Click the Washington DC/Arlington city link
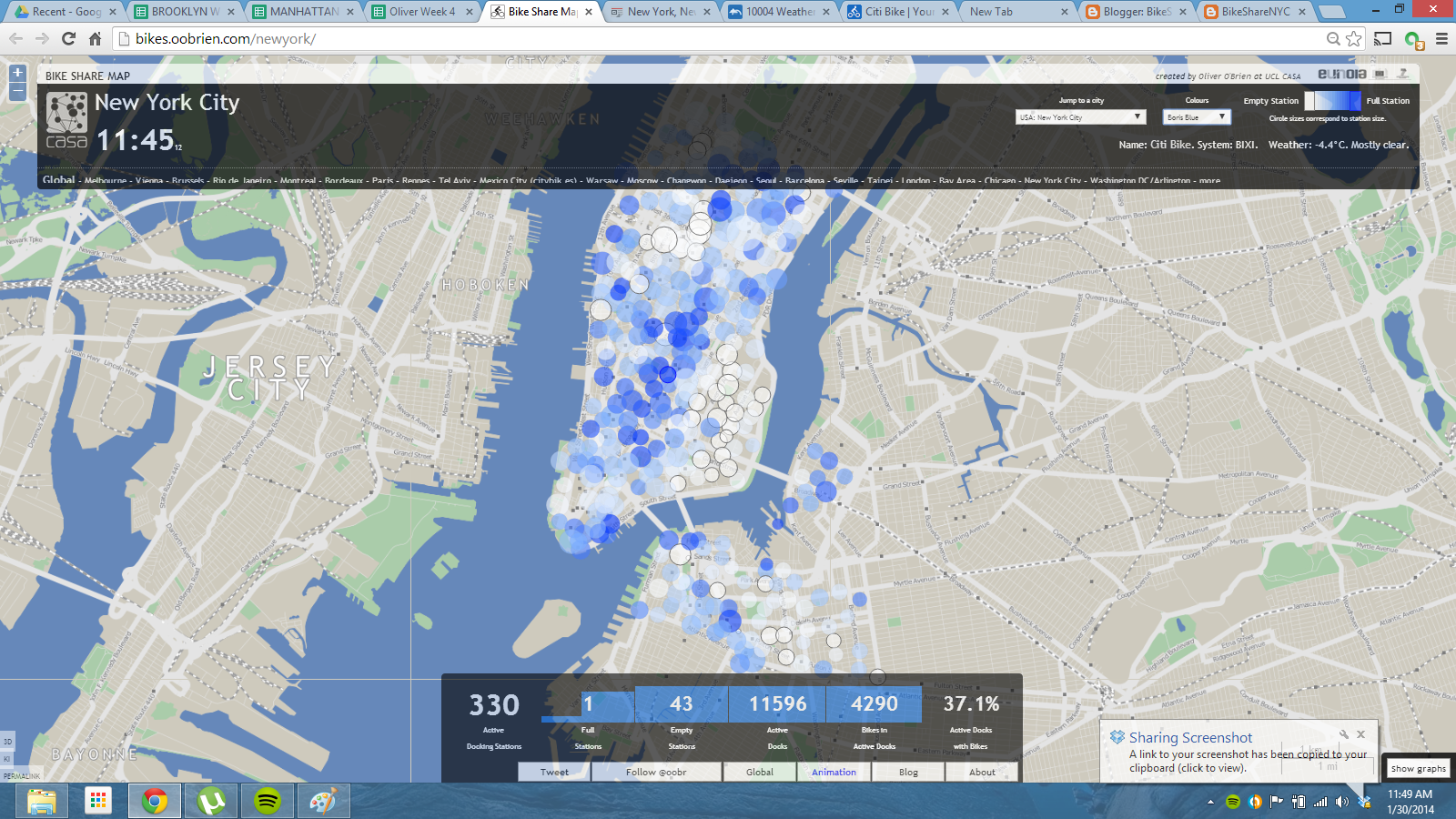The height and width of the screenshot is (819, 1456). coord(1139,181)
